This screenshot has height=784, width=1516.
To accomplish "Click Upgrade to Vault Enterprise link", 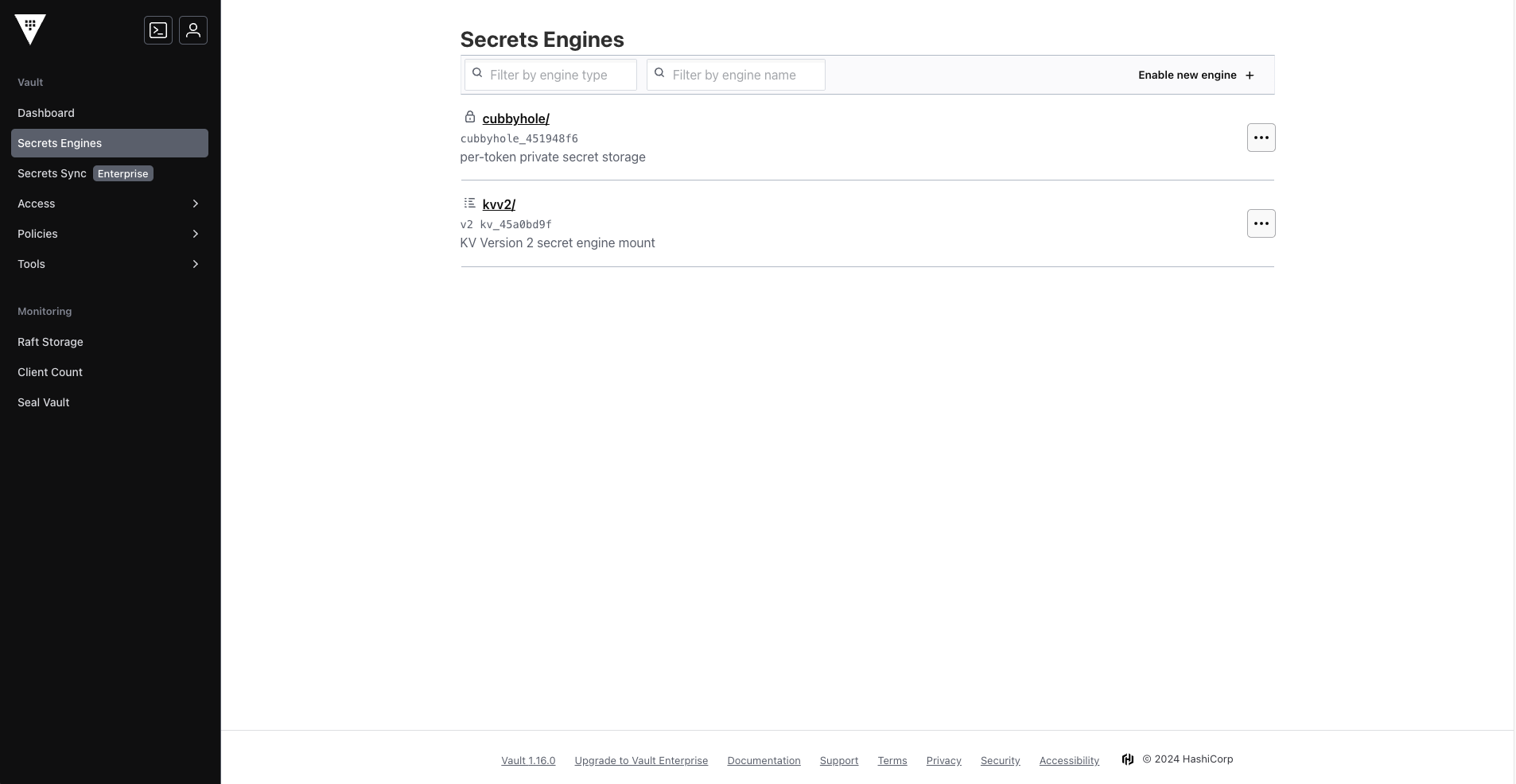I will click(641, 760).
